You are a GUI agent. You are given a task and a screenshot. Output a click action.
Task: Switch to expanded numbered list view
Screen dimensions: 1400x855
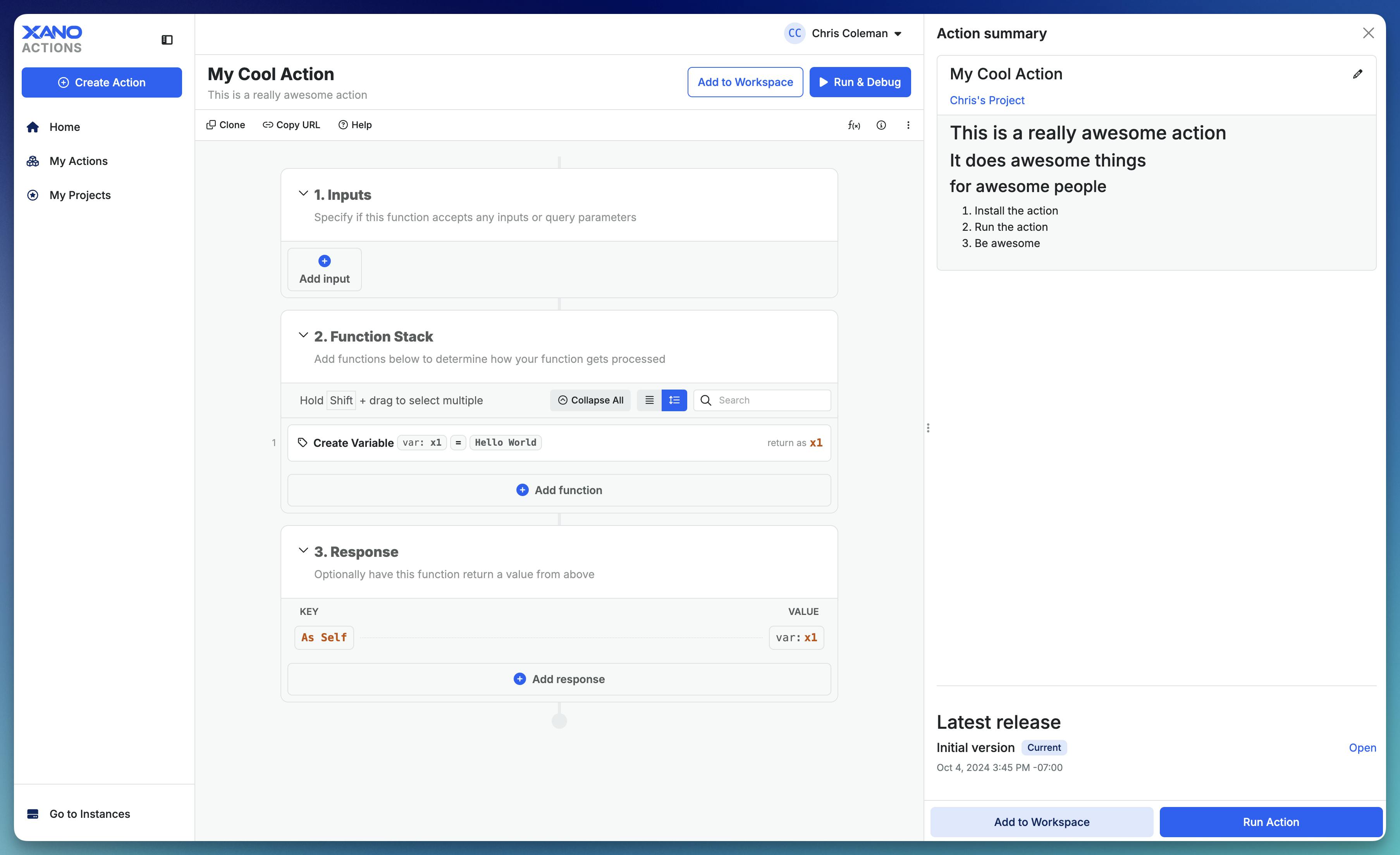[x=674, y=400]
